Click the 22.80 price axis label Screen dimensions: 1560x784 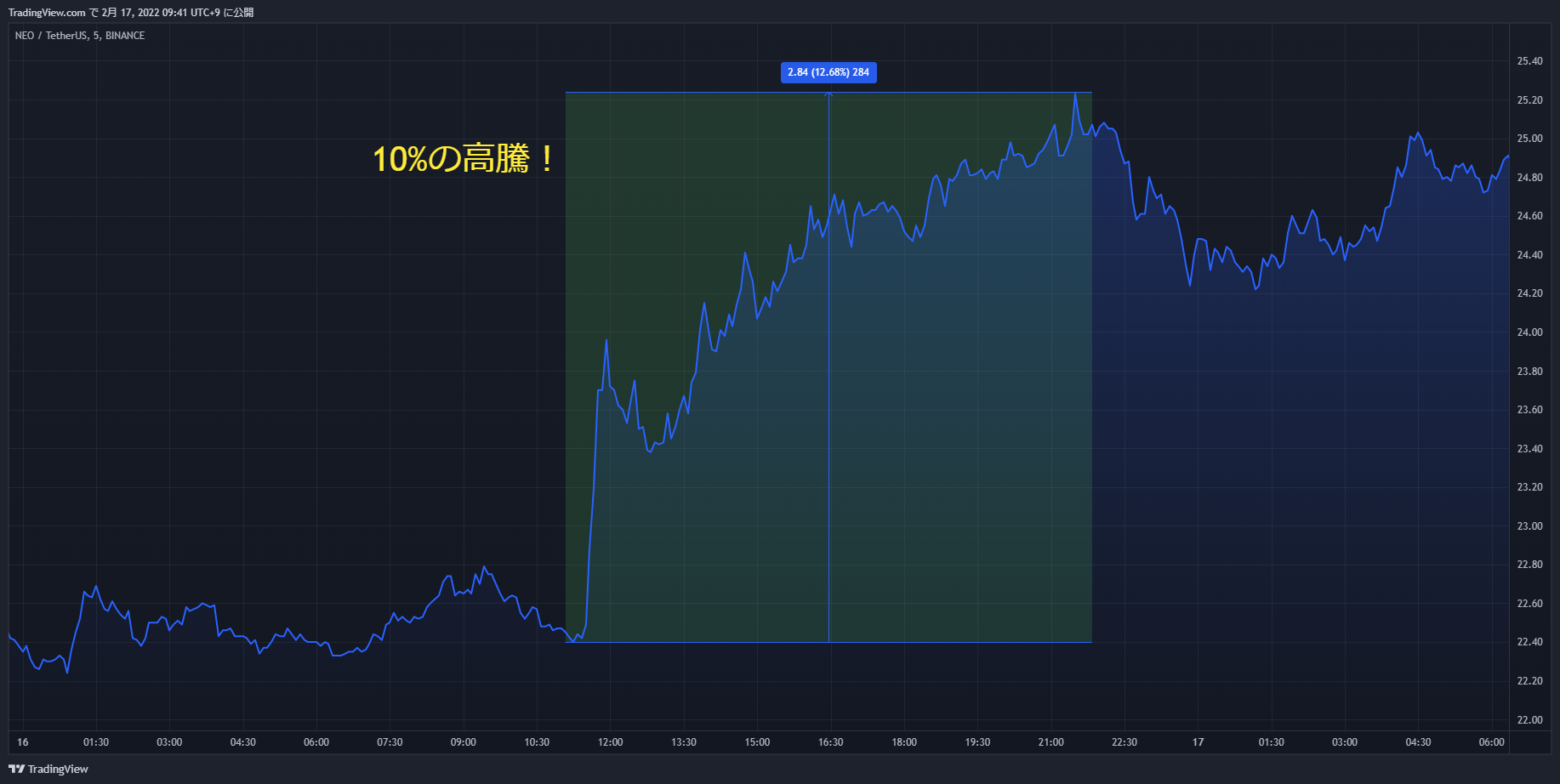coord(1529,565)
